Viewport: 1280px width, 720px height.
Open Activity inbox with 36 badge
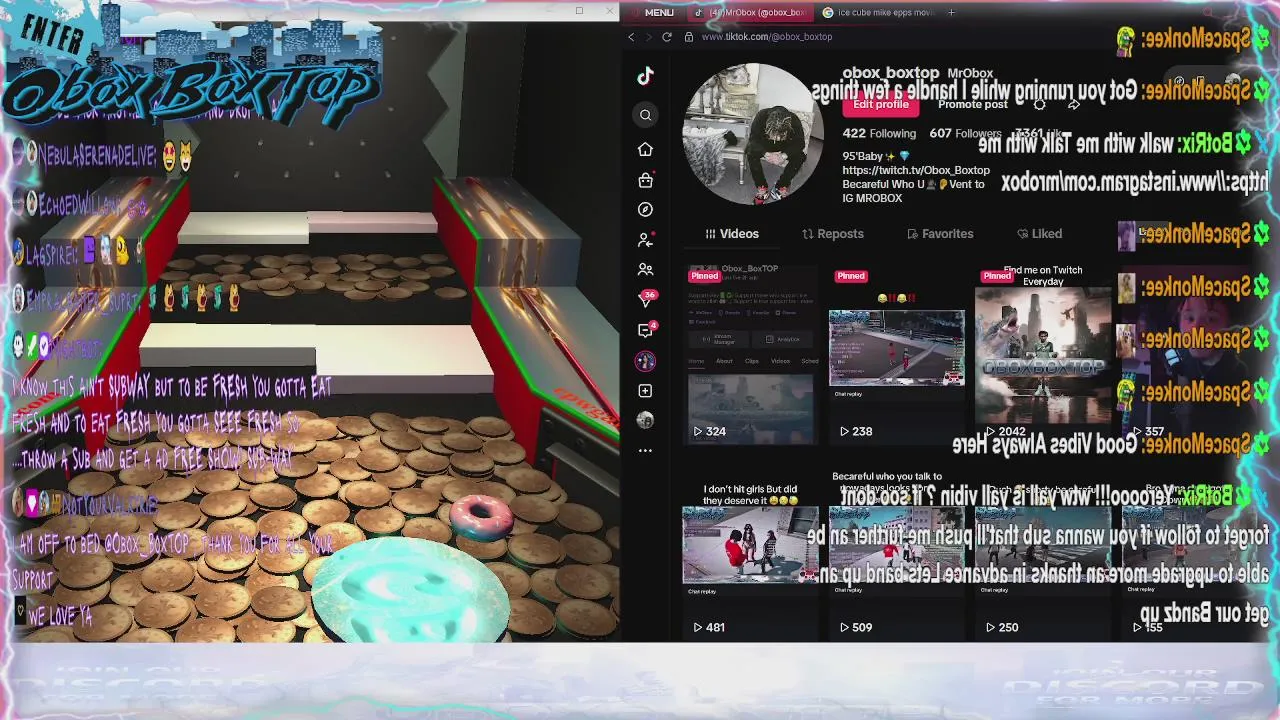coord(647,299)
